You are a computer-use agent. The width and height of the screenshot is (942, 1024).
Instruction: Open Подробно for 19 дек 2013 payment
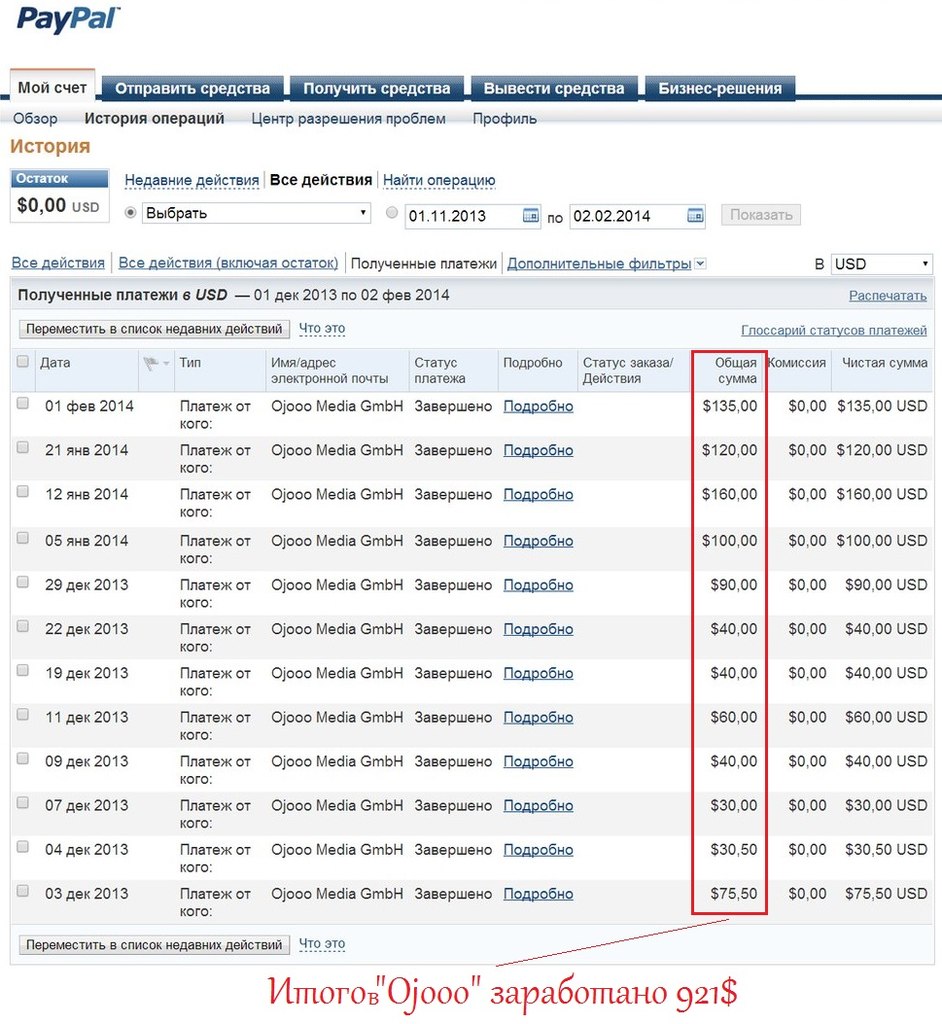click(x=538, y=673)
